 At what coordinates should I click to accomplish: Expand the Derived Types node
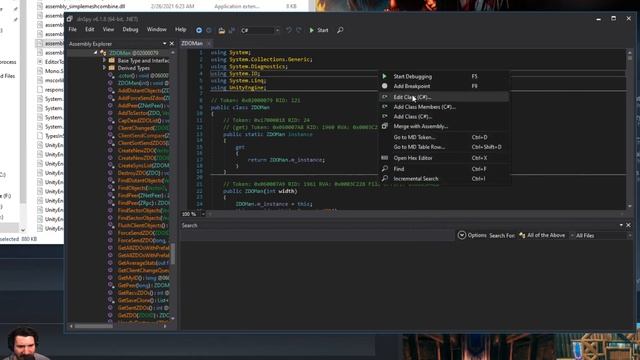pos(104,68)
